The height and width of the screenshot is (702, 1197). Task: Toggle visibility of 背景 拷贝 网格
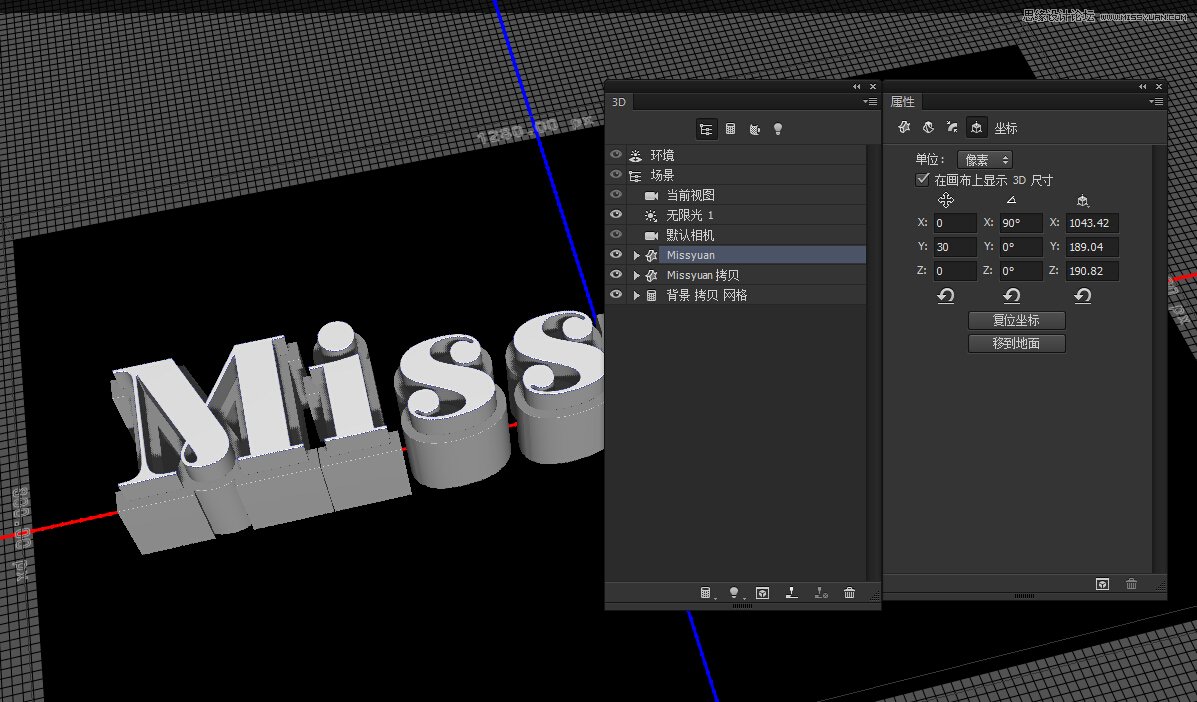click(616, 294)
